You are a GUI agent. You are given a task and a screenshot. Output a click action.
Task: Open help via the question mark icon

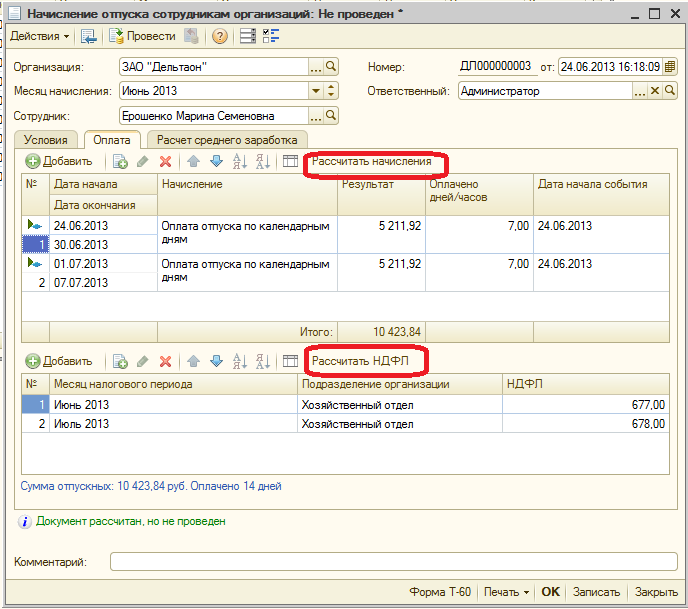219,36
